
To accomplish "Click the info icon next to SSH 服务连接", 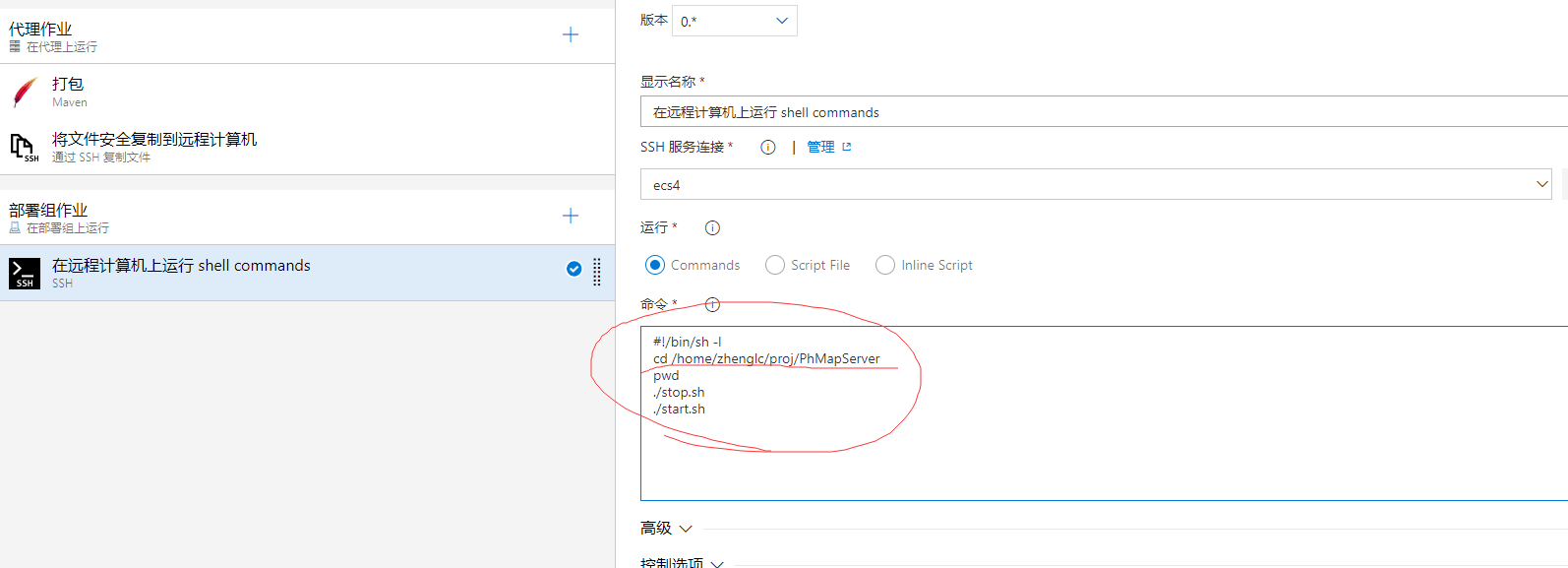I will coord(768,148).
